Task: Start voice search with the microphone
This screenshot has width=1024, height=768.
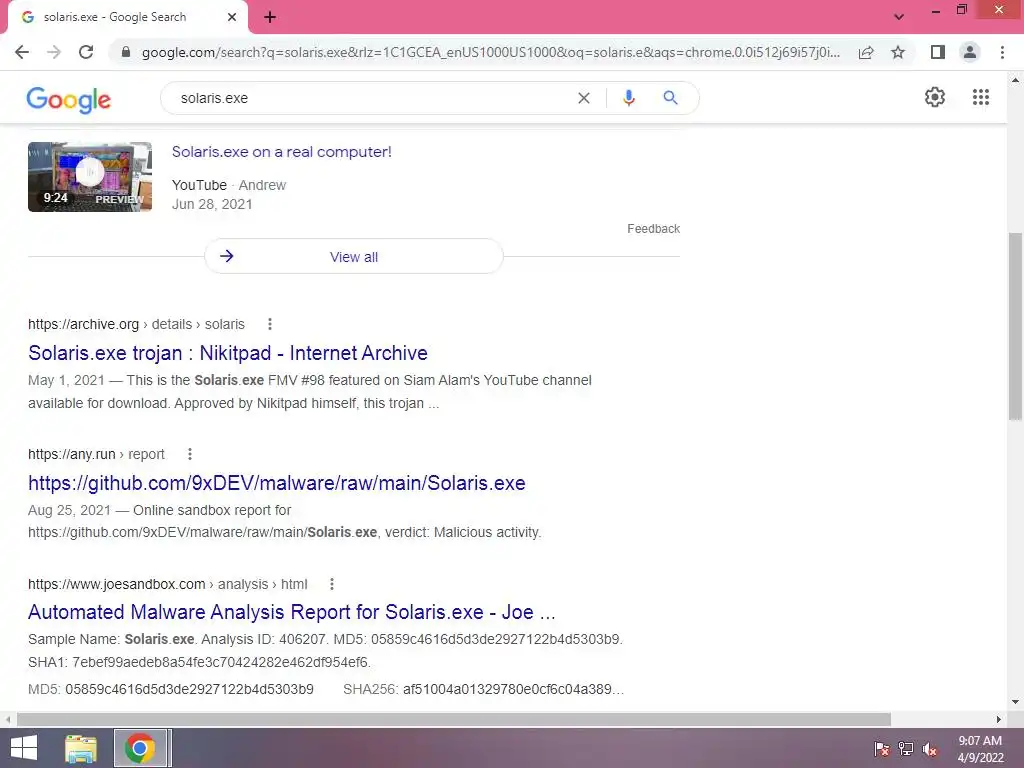Action: (628, 98)
